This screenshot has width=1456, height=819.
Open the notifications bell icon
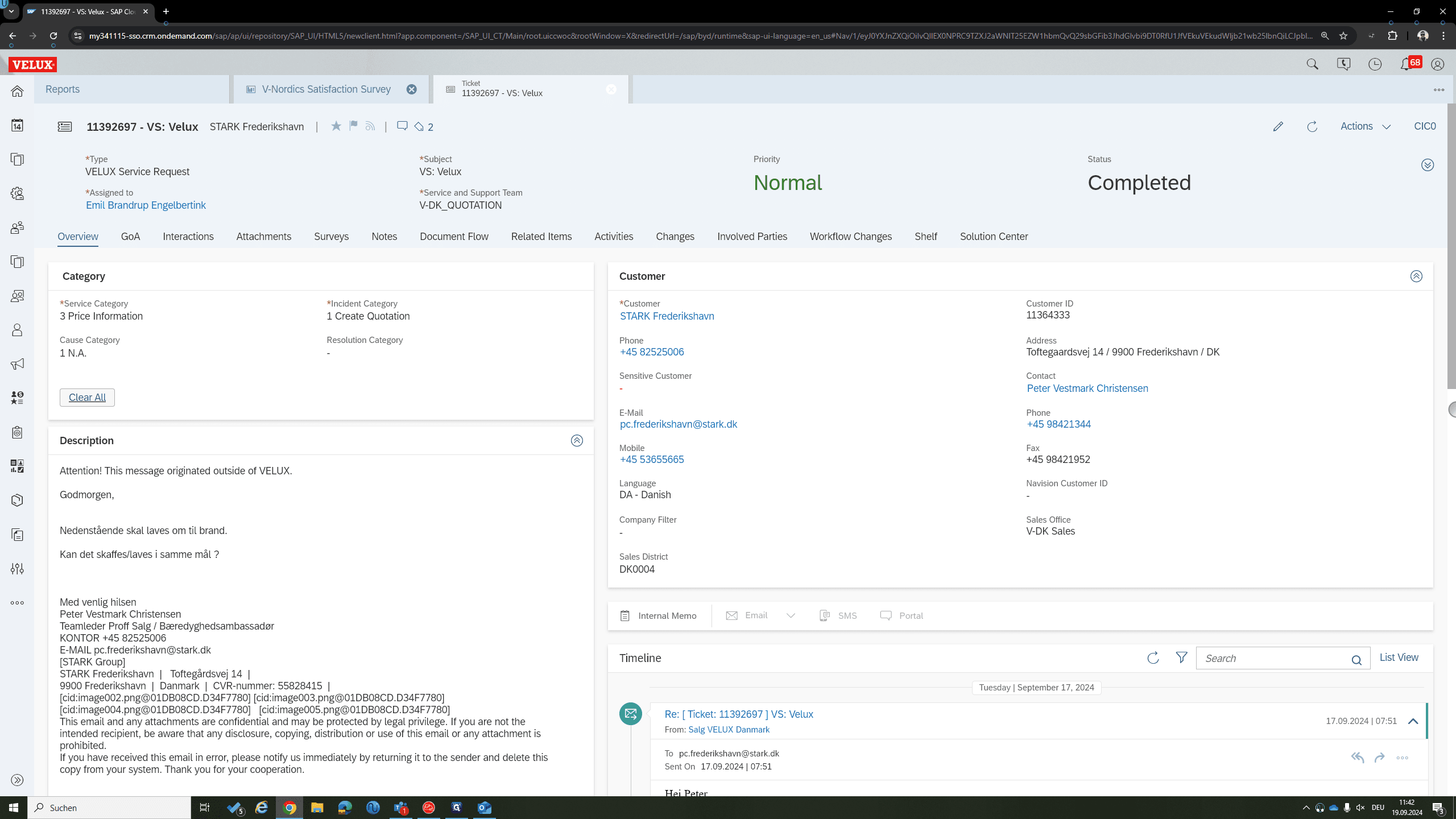click(1406, 64)
